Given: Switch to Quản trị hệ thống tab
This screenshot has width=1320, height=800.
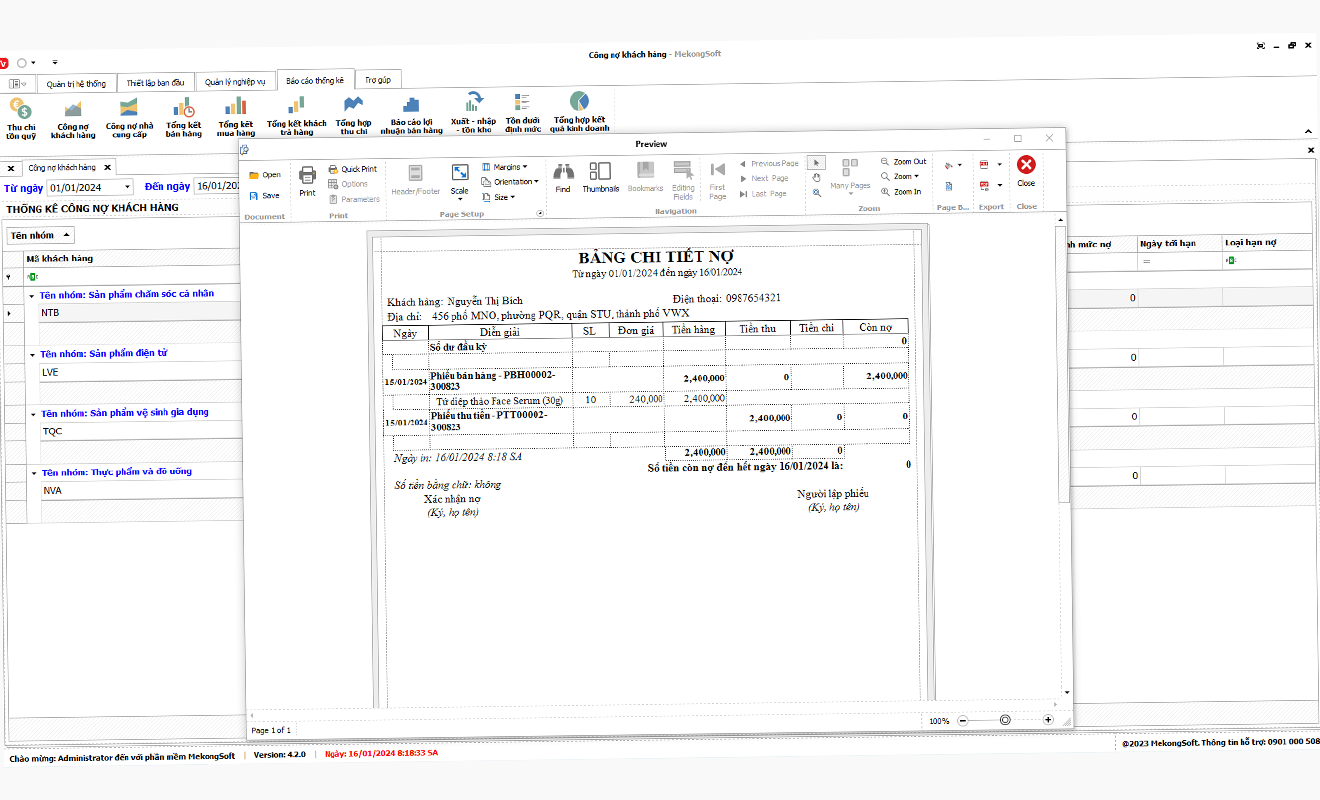Looking at the screenshot, I should tap(76, 83).
